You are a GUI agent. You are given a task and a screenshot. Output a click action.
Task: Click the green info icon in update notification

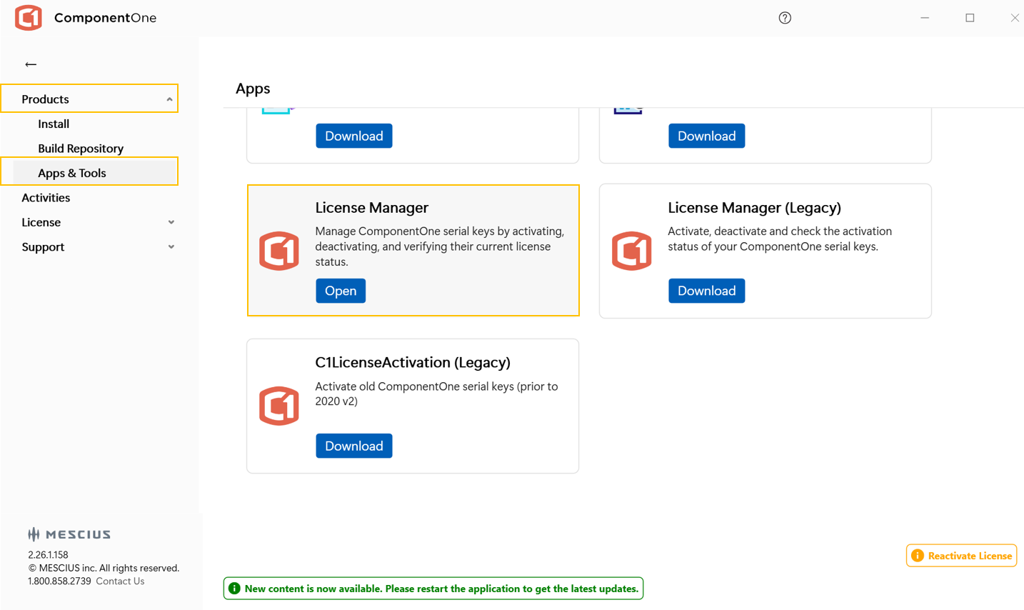pos(234,589)
